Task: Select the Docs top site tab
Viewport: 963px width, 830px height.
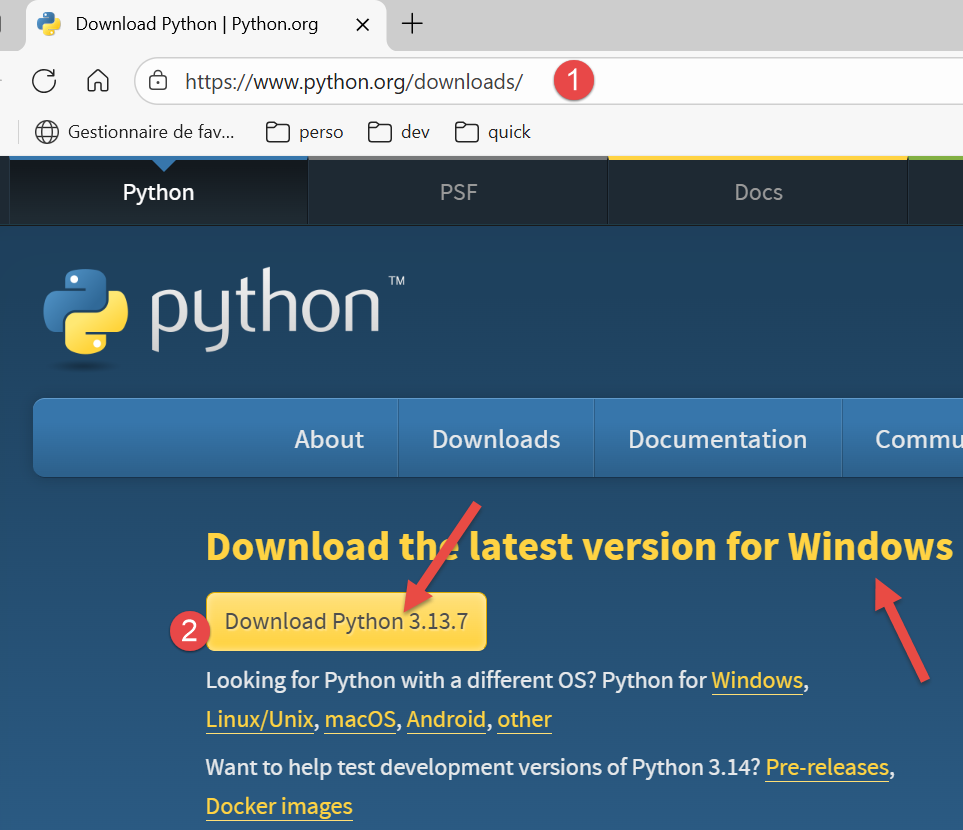Action: point(758,192)
